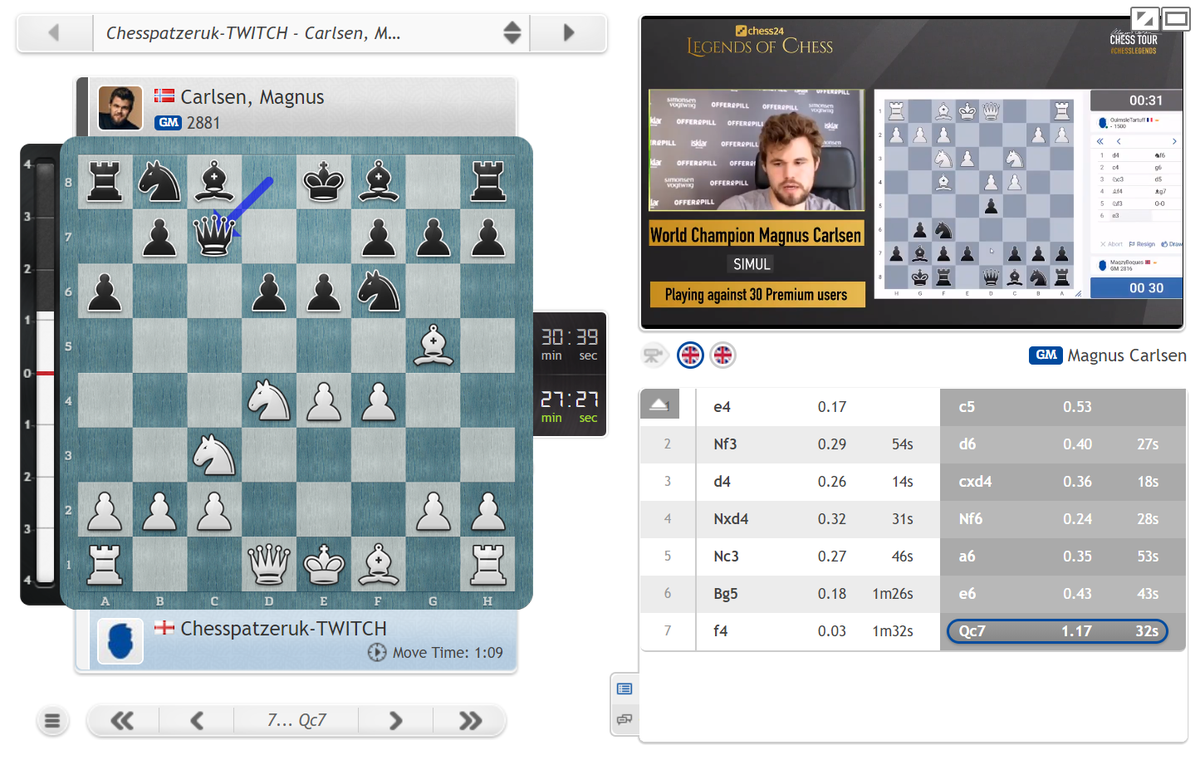This screenshot has height=760, width=1200.
Task: Click the white pawn on f4
Action: point(378,400)
